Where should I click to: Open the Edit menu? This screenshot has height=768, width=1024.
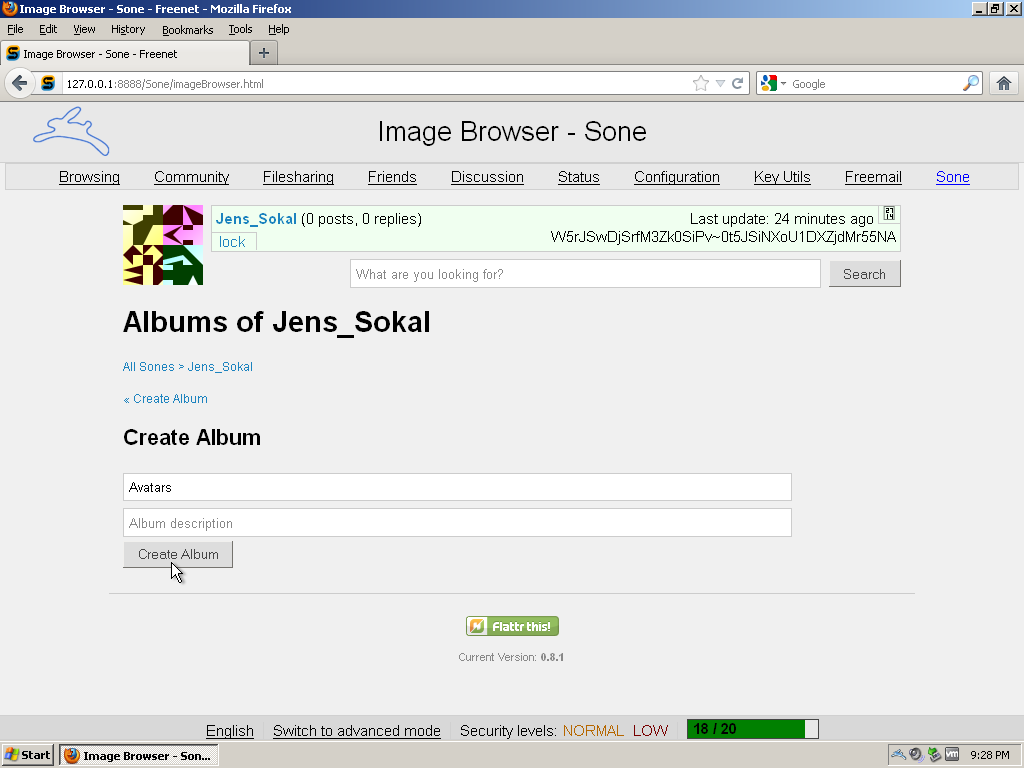point(48,29)
